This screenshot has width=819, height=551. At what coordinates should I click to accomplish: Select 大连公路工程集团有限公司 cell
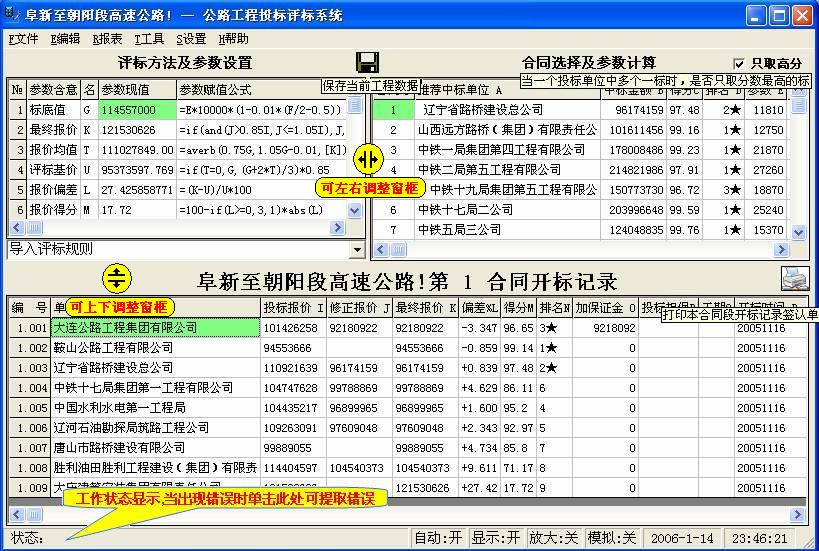(x=156, y=328)
